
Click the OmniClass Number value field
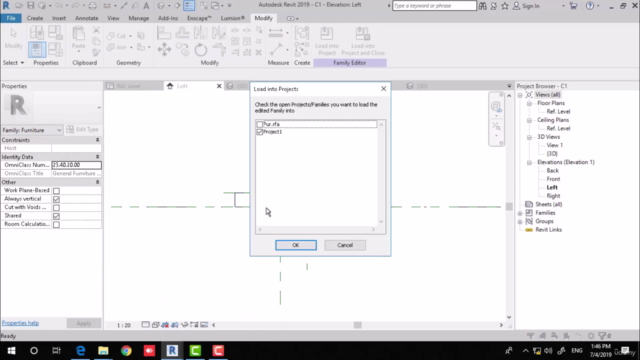[x=76, y=165]
